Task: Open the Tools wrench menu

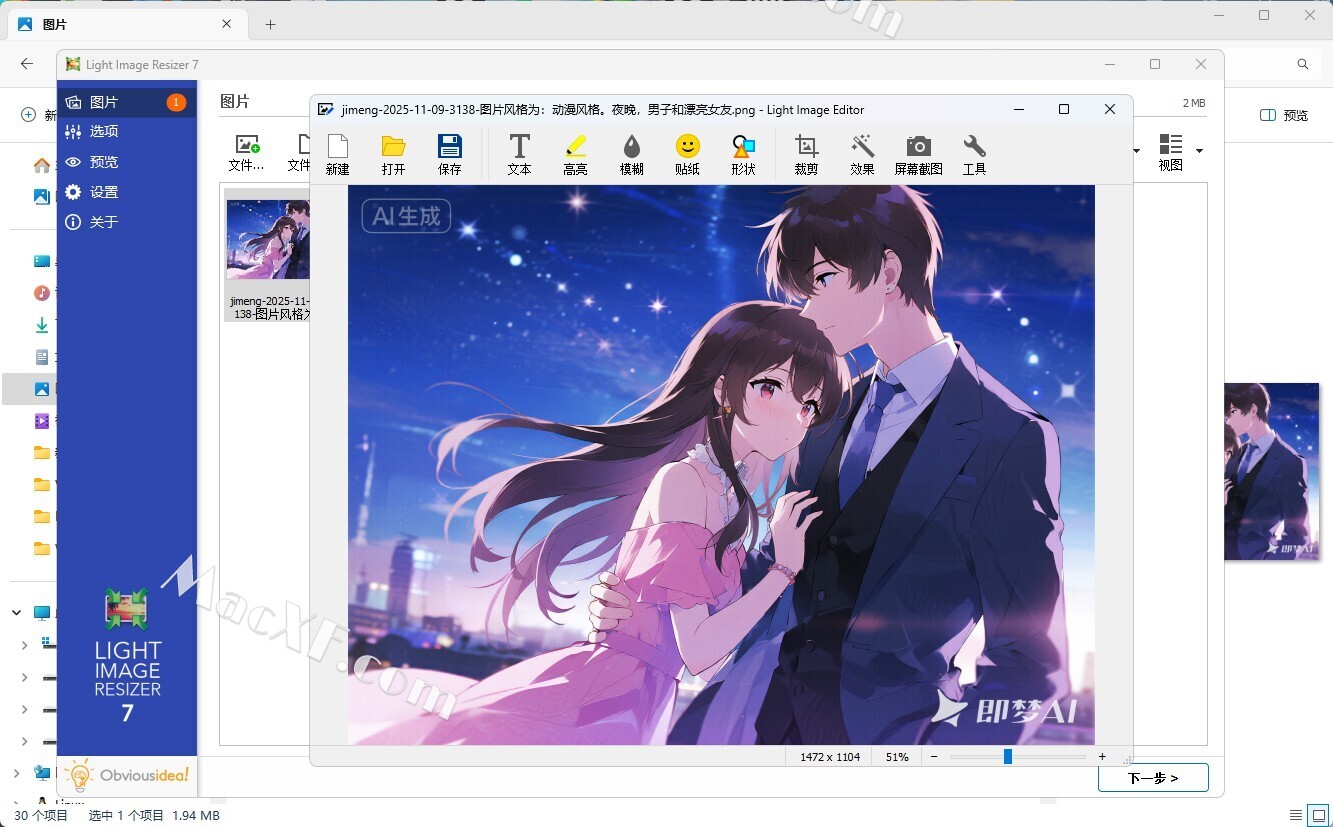Action: pos(974,155)
